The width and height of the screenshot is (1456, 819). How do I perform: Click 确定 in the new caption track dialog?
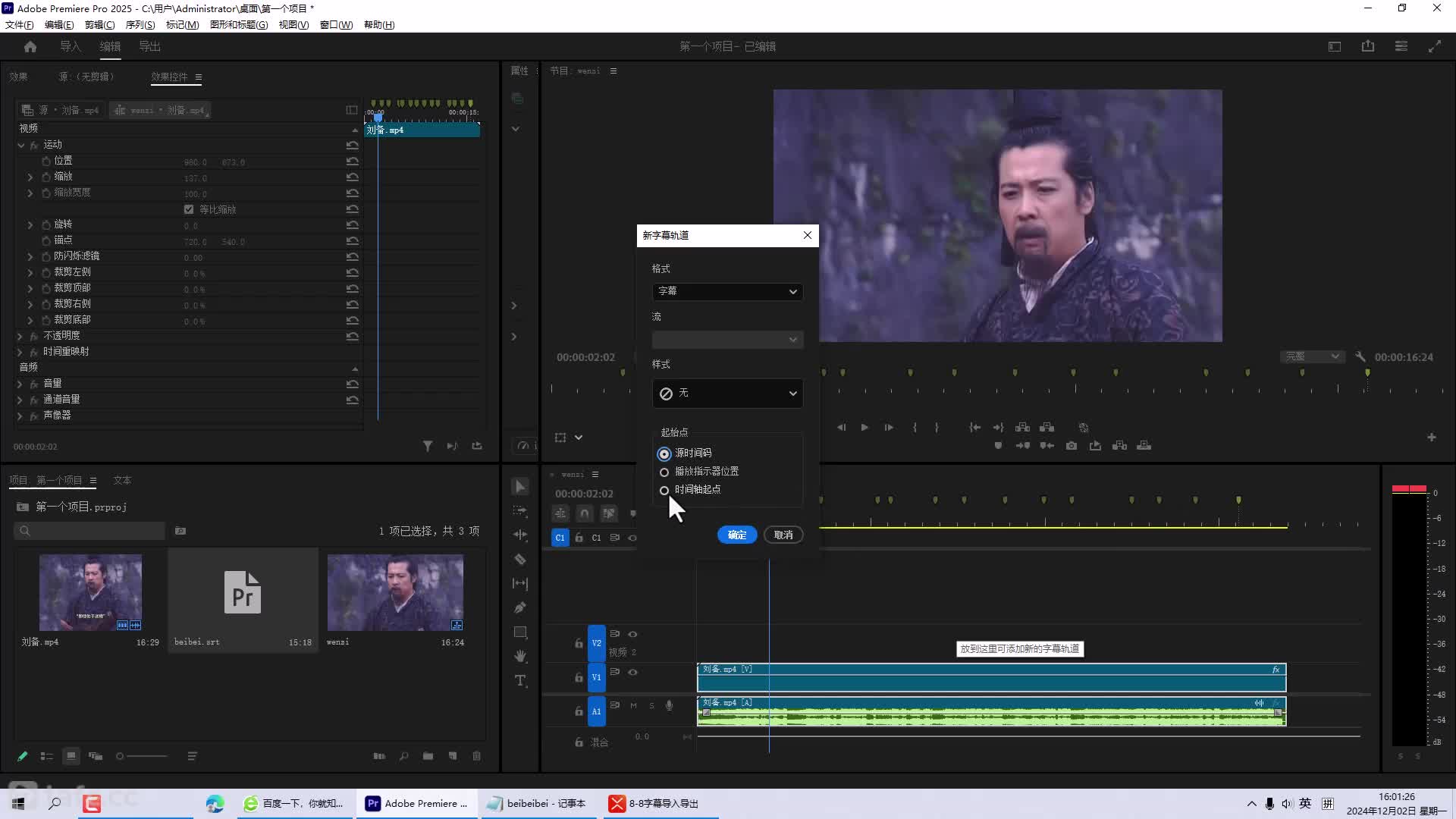click(737, 535)
